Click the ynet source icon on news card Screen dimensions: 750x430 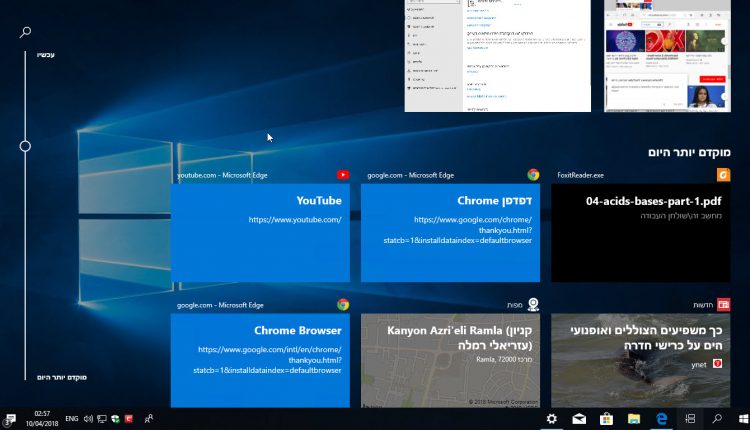(717, 364)
